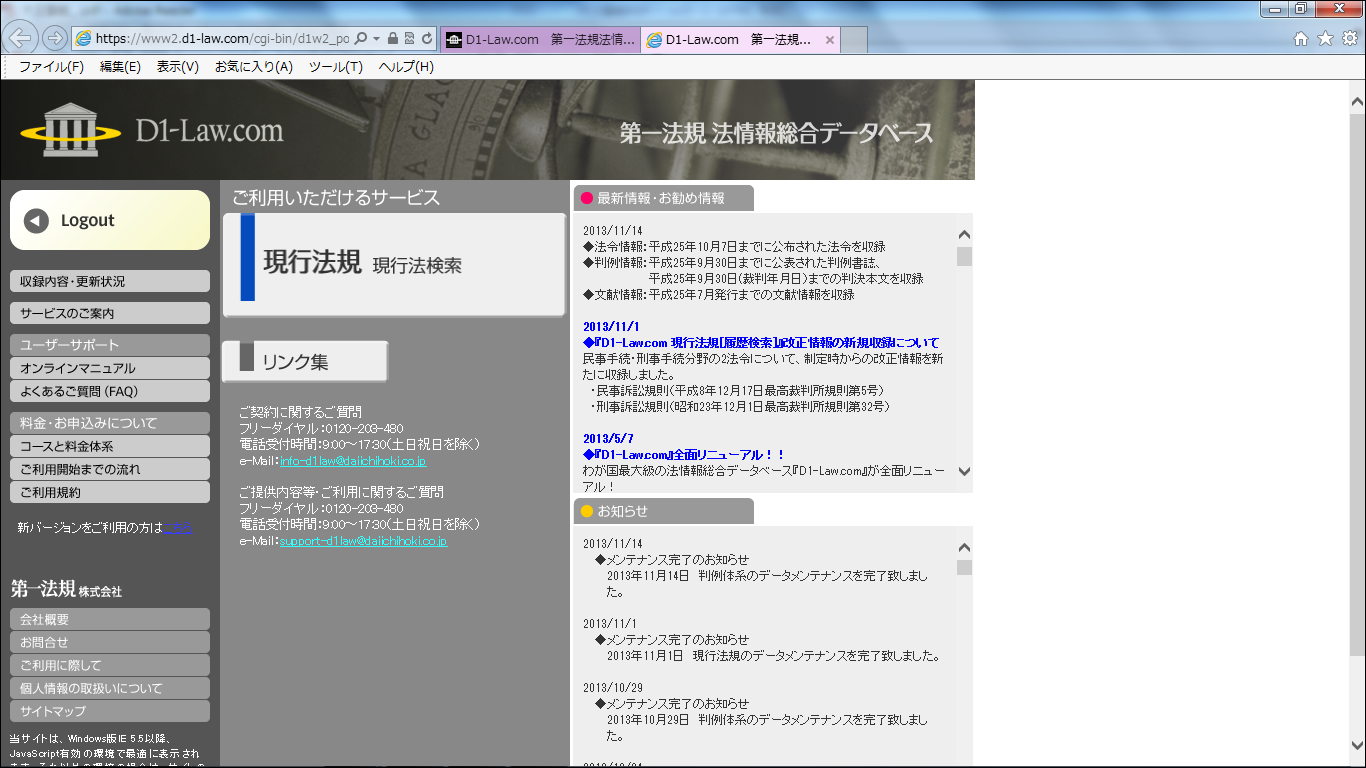The height and width of the screenshot is (768, 1366).
Task: Open the ツール(T) menu
Action: click(x=336, y=67)
